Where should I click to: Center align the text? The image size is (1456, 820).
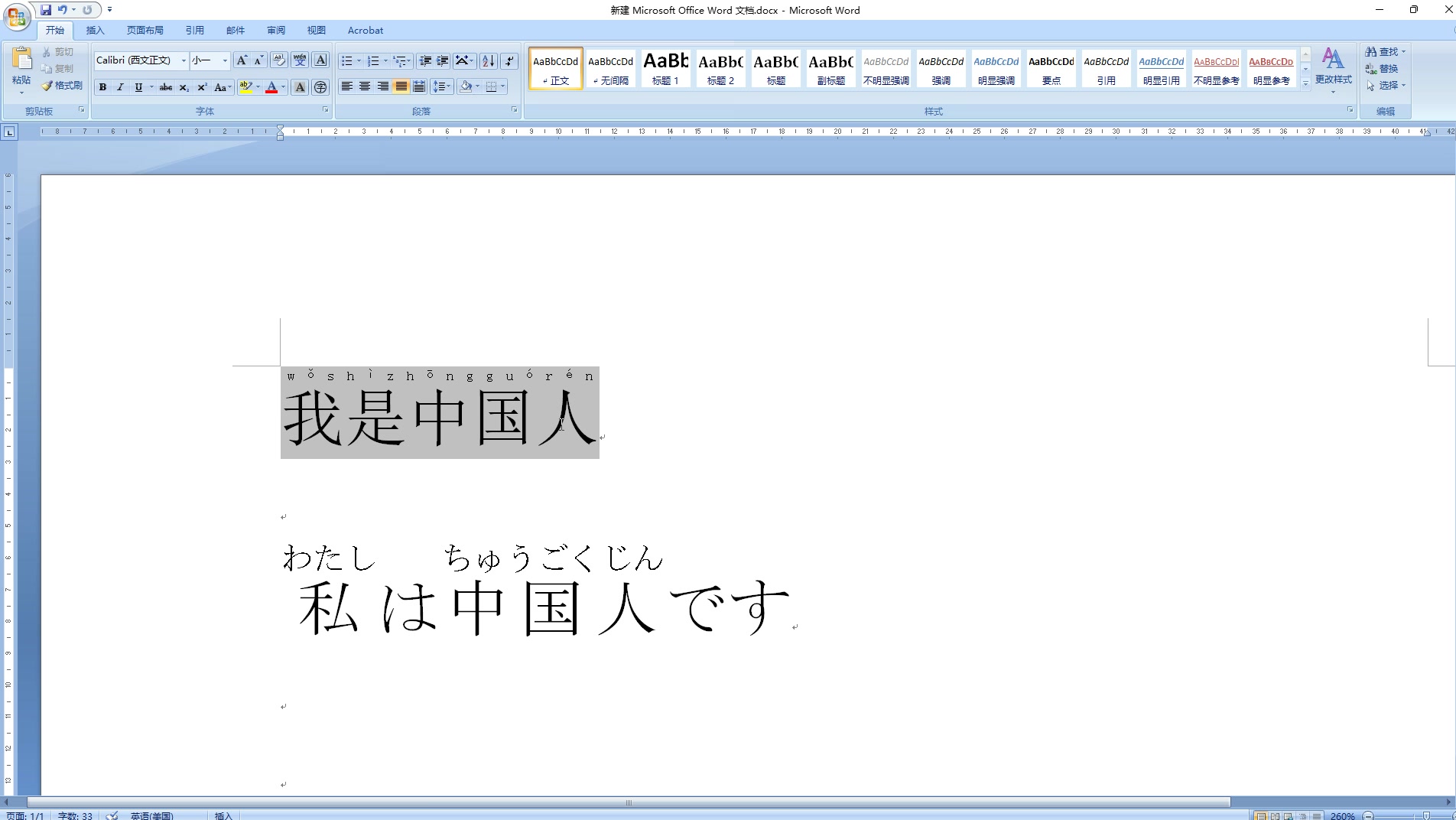[365, 87]
